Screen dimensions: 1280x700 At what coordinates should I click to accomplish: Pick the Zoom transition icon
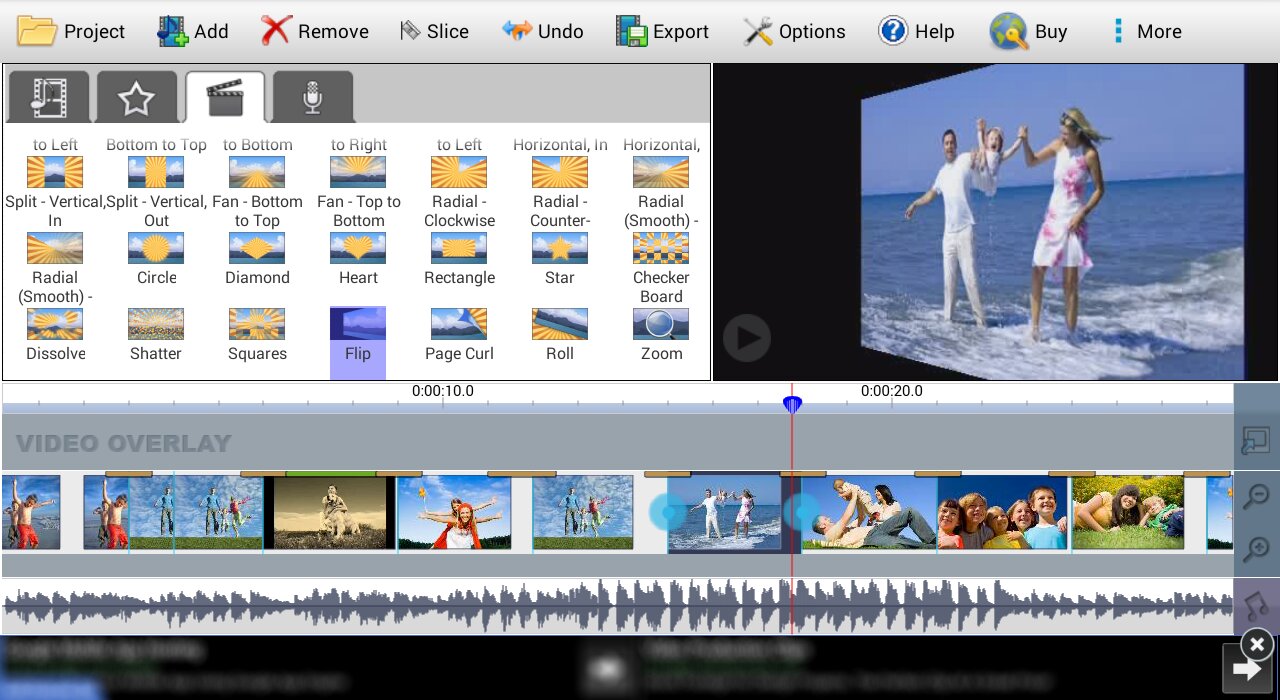point(661,325)
